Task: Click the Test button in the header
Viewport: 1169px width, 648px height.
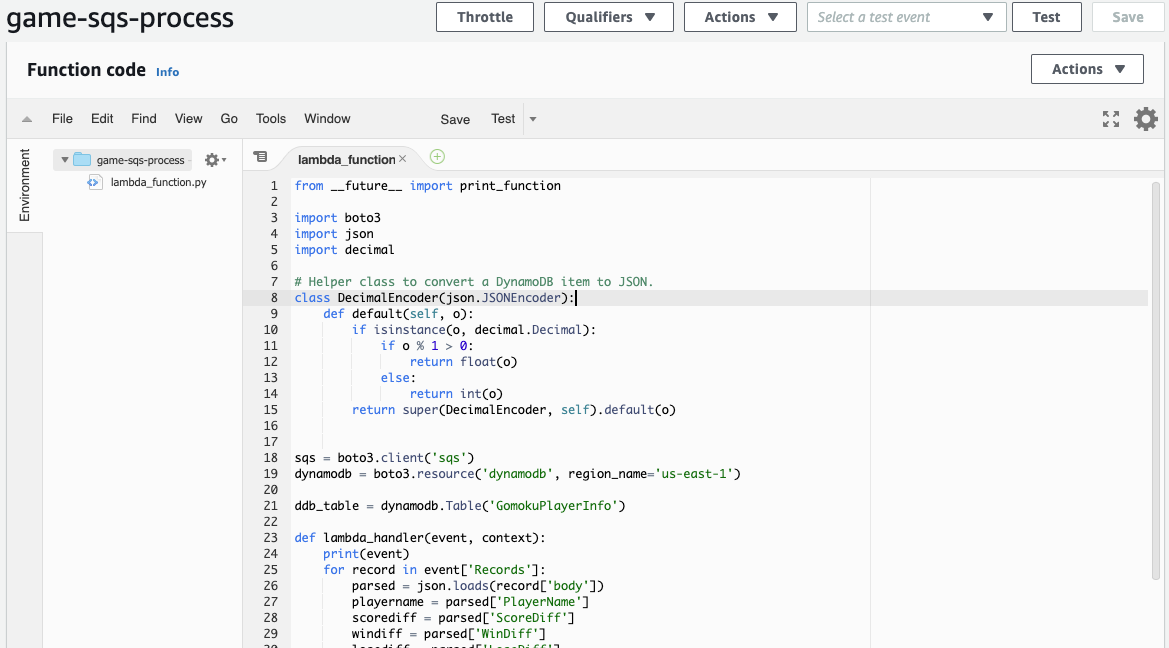Action: [x=1046, y=17]
